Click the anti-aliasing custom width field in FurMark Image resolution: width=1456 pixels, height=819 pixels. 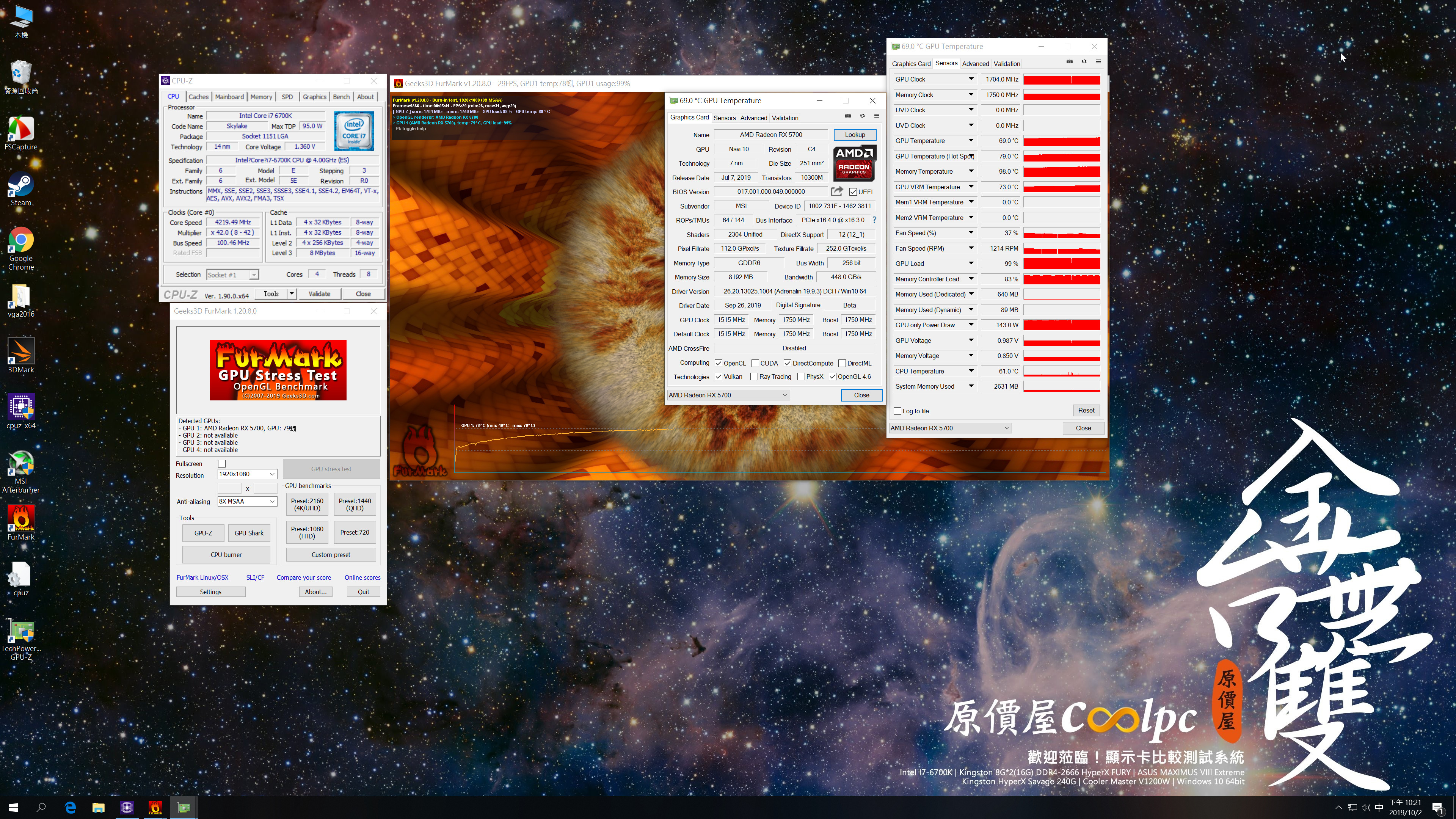click(229, 488)
